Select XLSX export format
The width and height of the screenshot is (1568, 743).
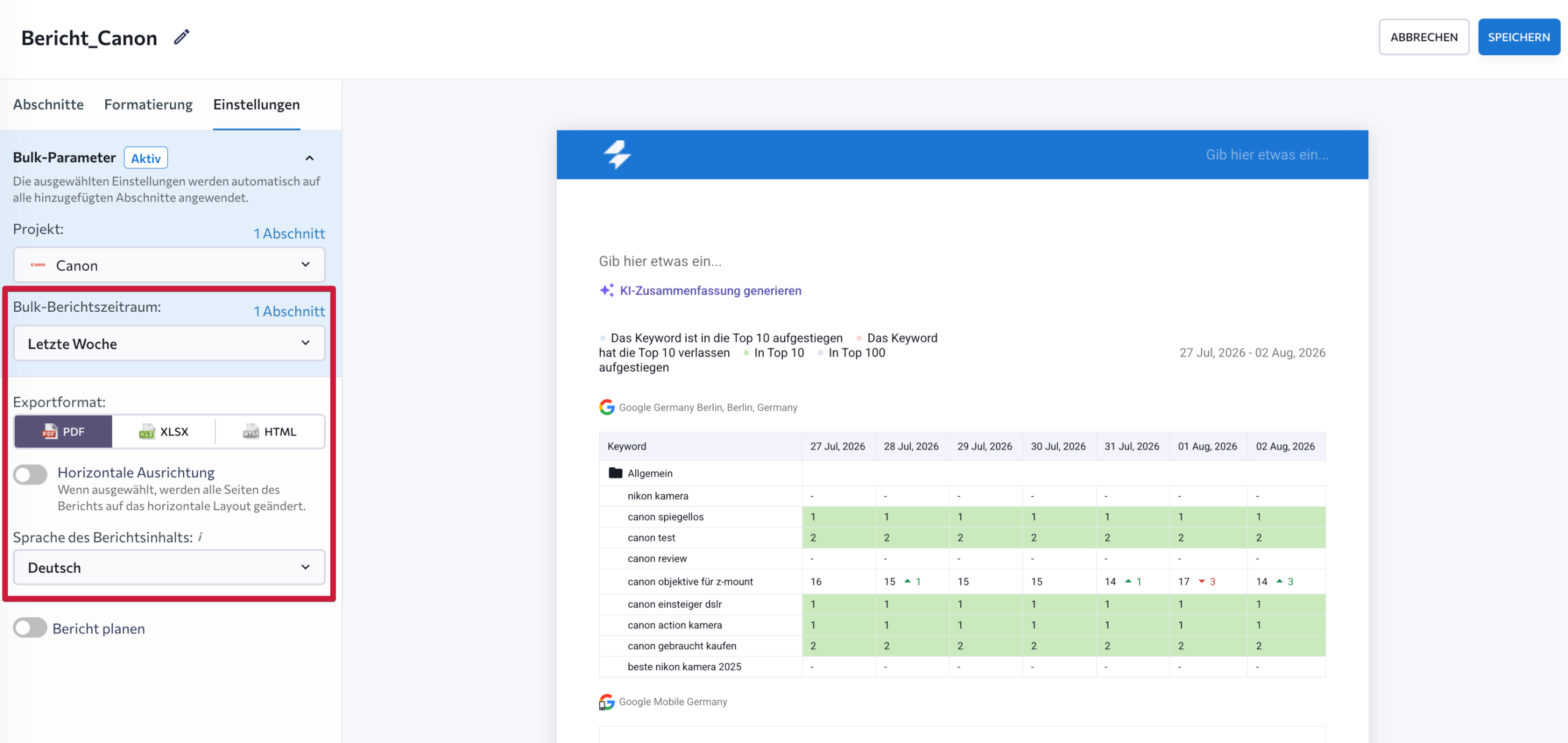coord(164,432)
